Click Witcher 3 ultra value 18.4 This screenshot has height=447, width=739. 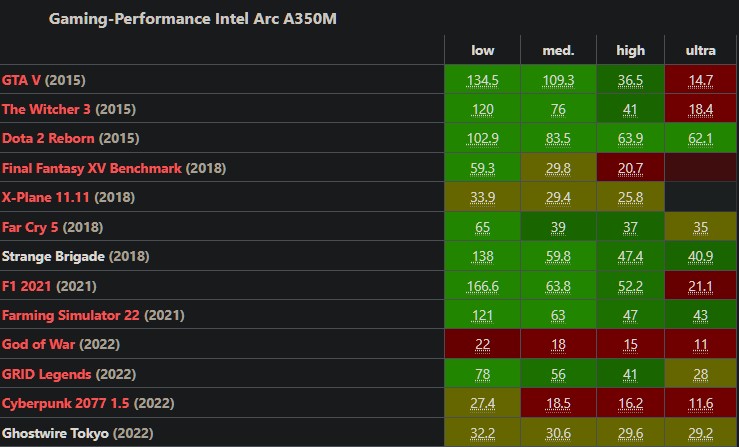point(700,110)
